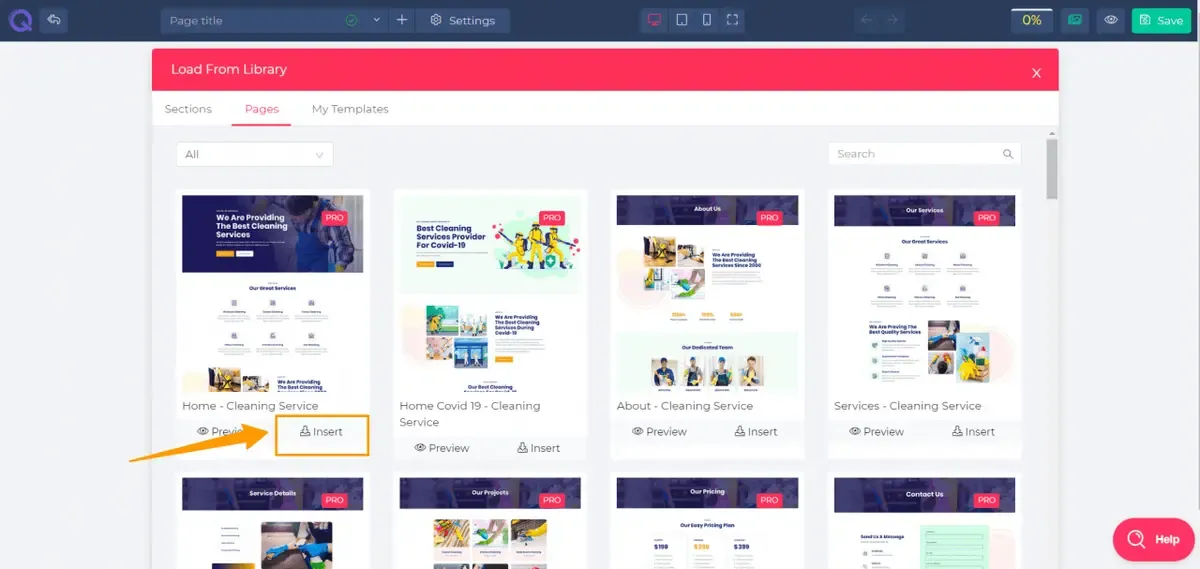Open the media library icon
The height and width of the screenshot is (569, 1200).
[1075, 20]
